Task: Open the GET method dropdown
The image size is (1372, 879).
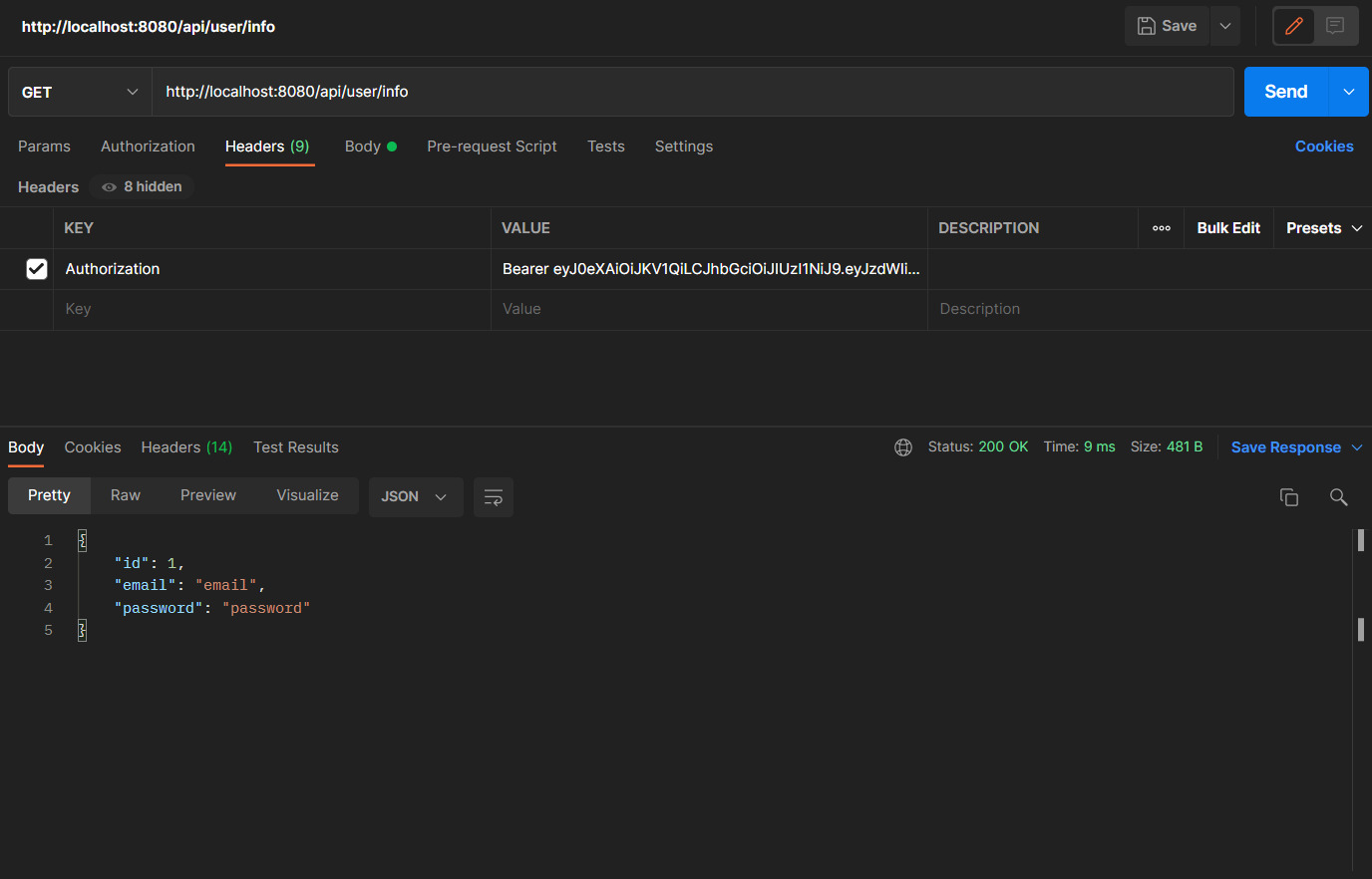Action: [80, 92]
